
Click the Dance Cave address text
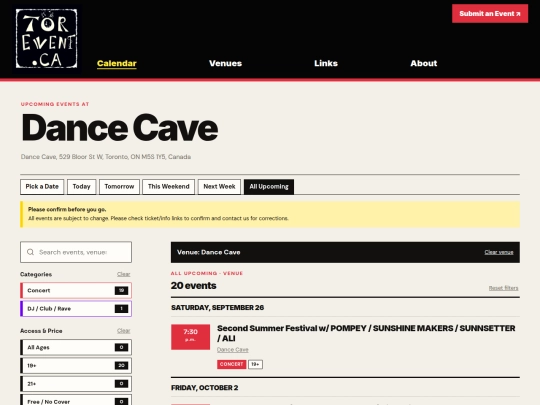[x=106, y=157]
